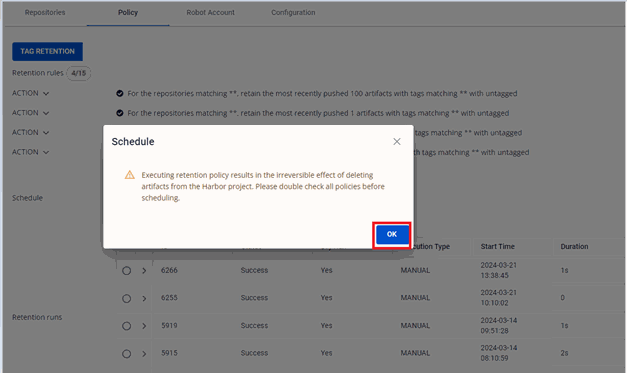Click the Retention runs label
This screenshot has height=373, width=627.
point(37,317)
